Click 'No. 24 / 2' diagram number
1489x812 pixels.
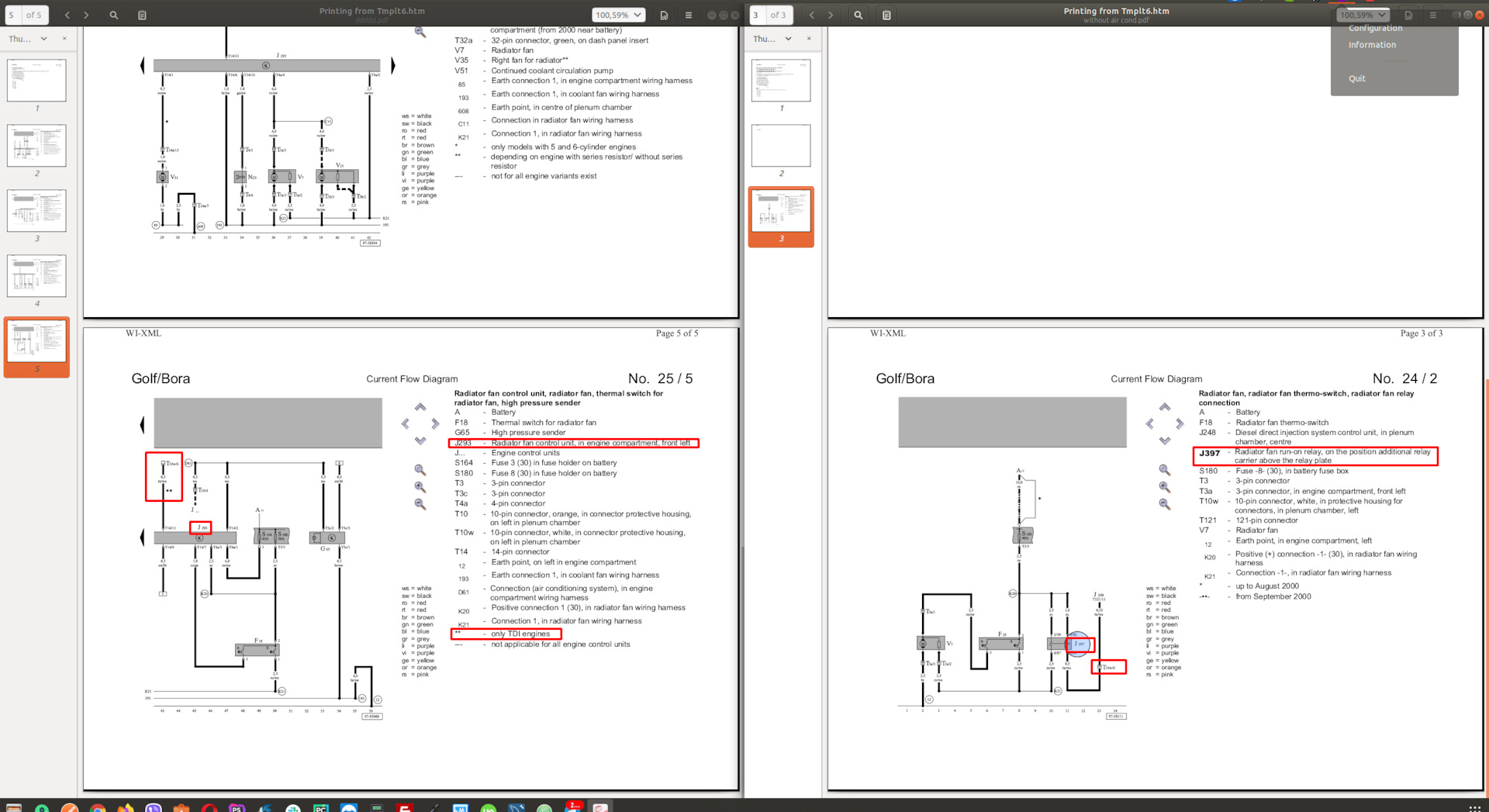pyautogui.click(x=1404, y=378)
